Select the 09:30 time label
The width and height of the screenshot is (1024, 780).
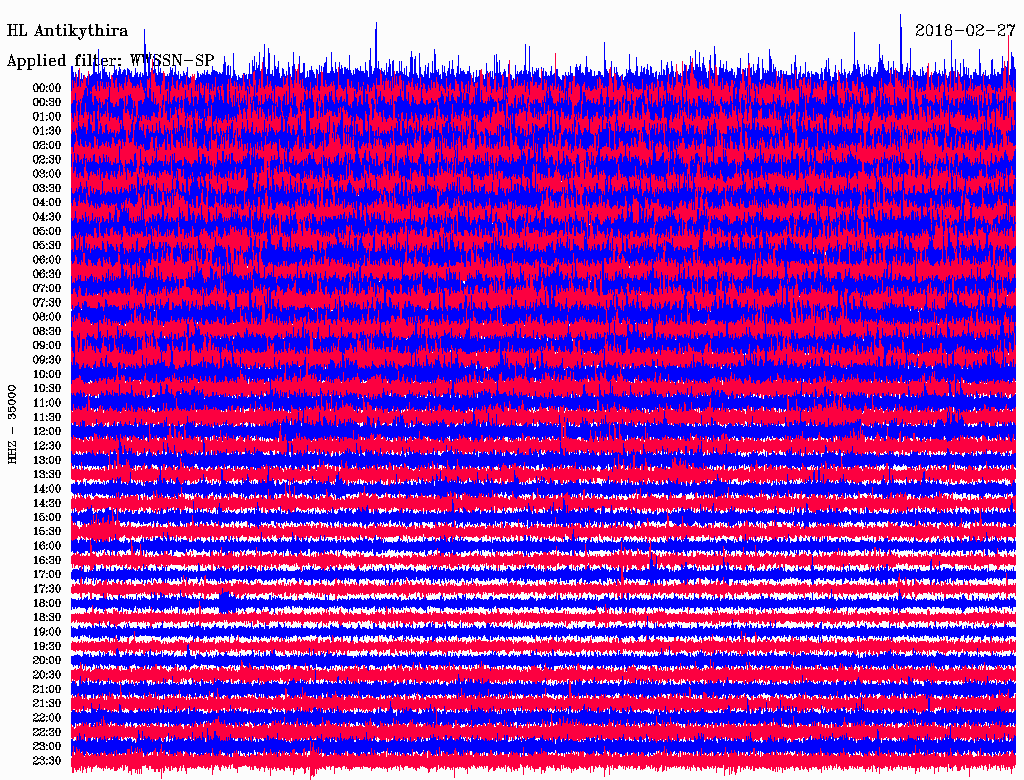(x=47, y=360)
